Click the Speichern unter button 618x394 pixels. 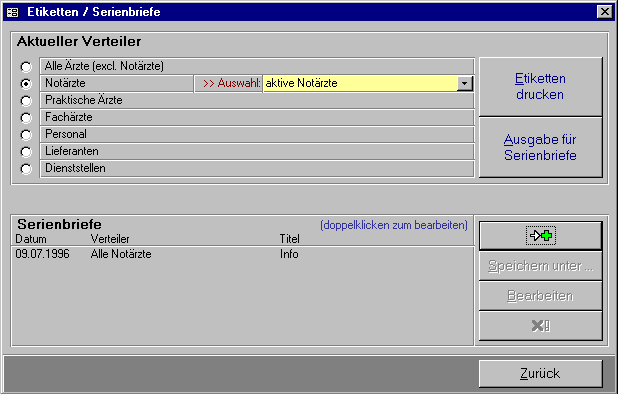click(x=540, y=266)
